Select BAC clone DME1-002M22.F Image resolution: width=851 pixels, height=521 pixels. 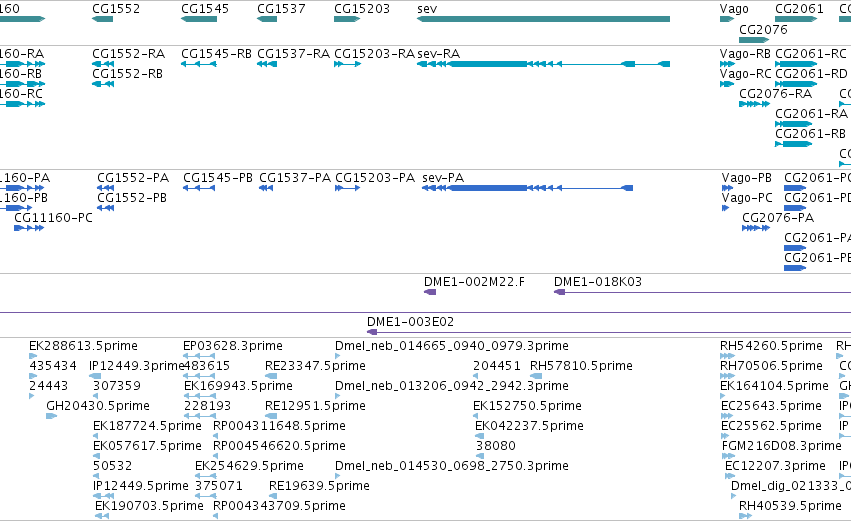[x=430, y=293]
